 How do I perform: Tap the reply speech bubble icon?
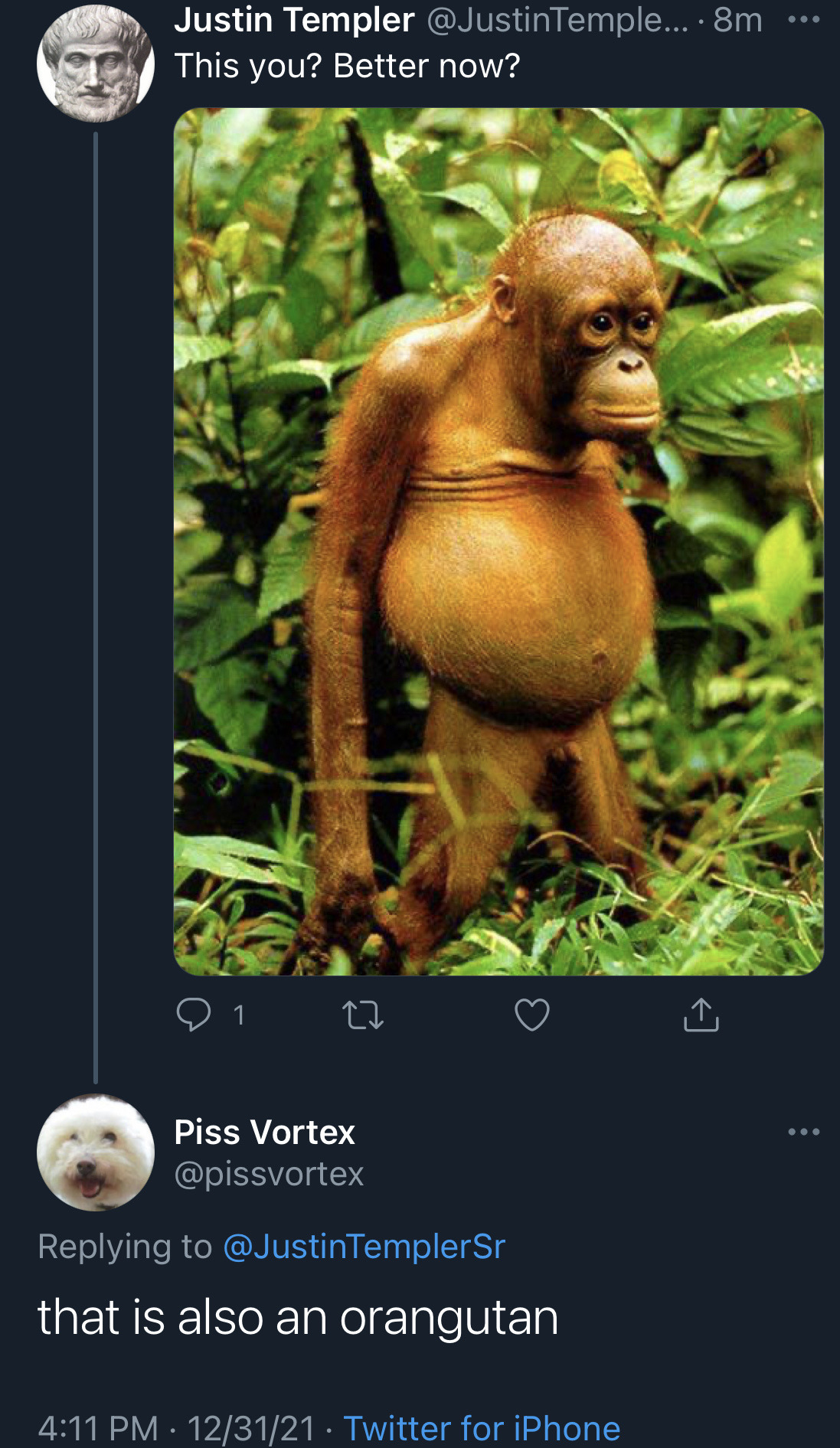[x=193, y=1015]
